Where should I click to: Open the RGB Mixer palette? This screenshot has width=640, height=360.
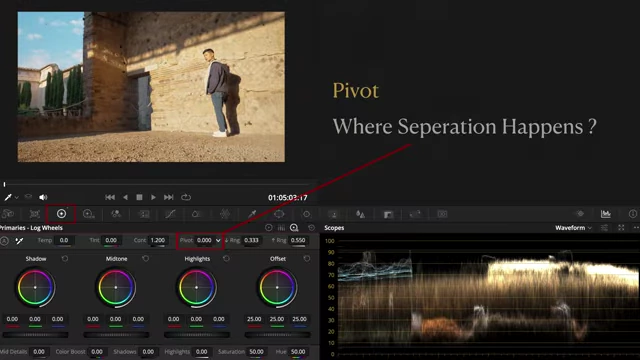pyautogui.click(x=116, y=214)
